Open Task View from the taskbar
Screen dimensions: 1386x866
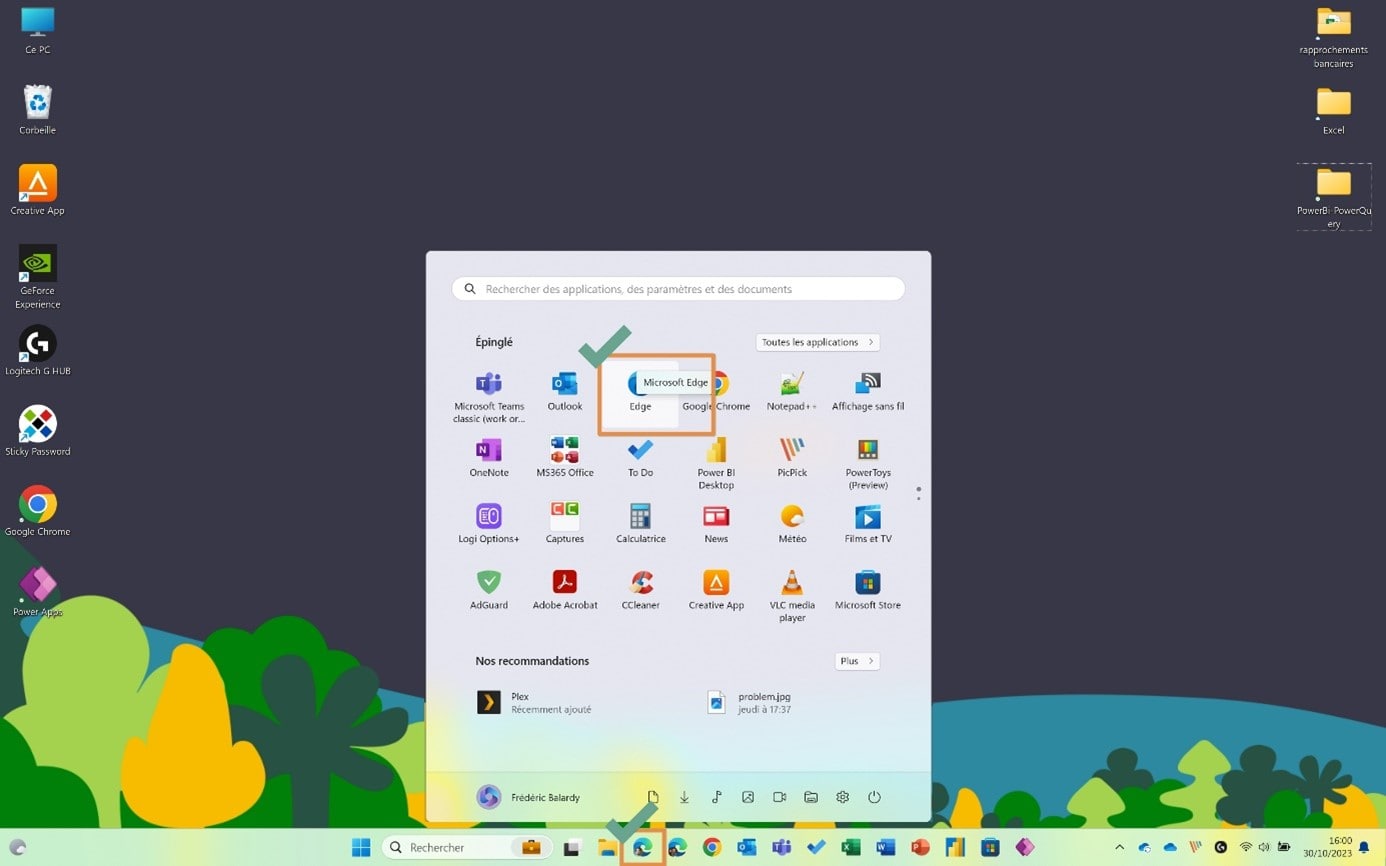tap(573, 848)
